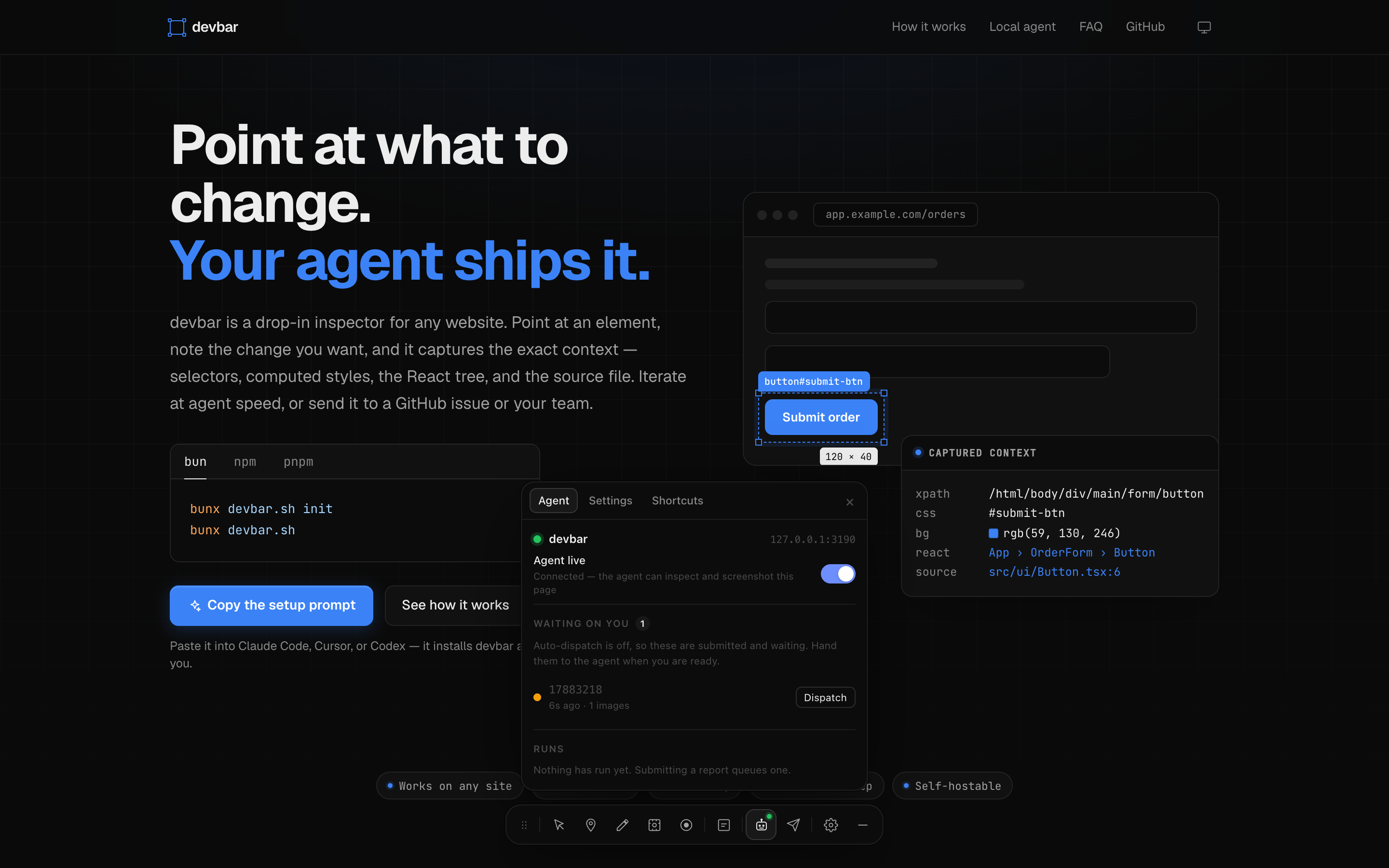Go to Local agent nav link
Viewport: 1389px width, 868px height.
click(1022, 27)
